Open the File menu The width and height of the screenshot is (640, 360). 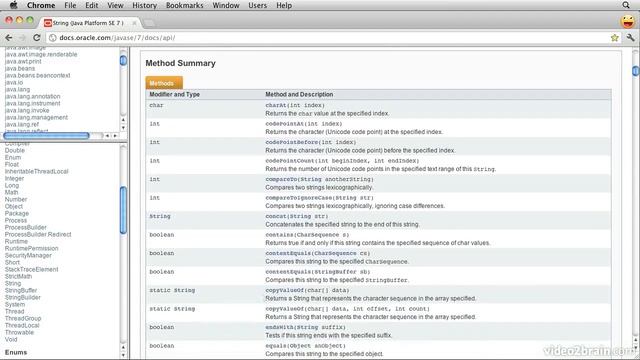[x=70, y=5]
